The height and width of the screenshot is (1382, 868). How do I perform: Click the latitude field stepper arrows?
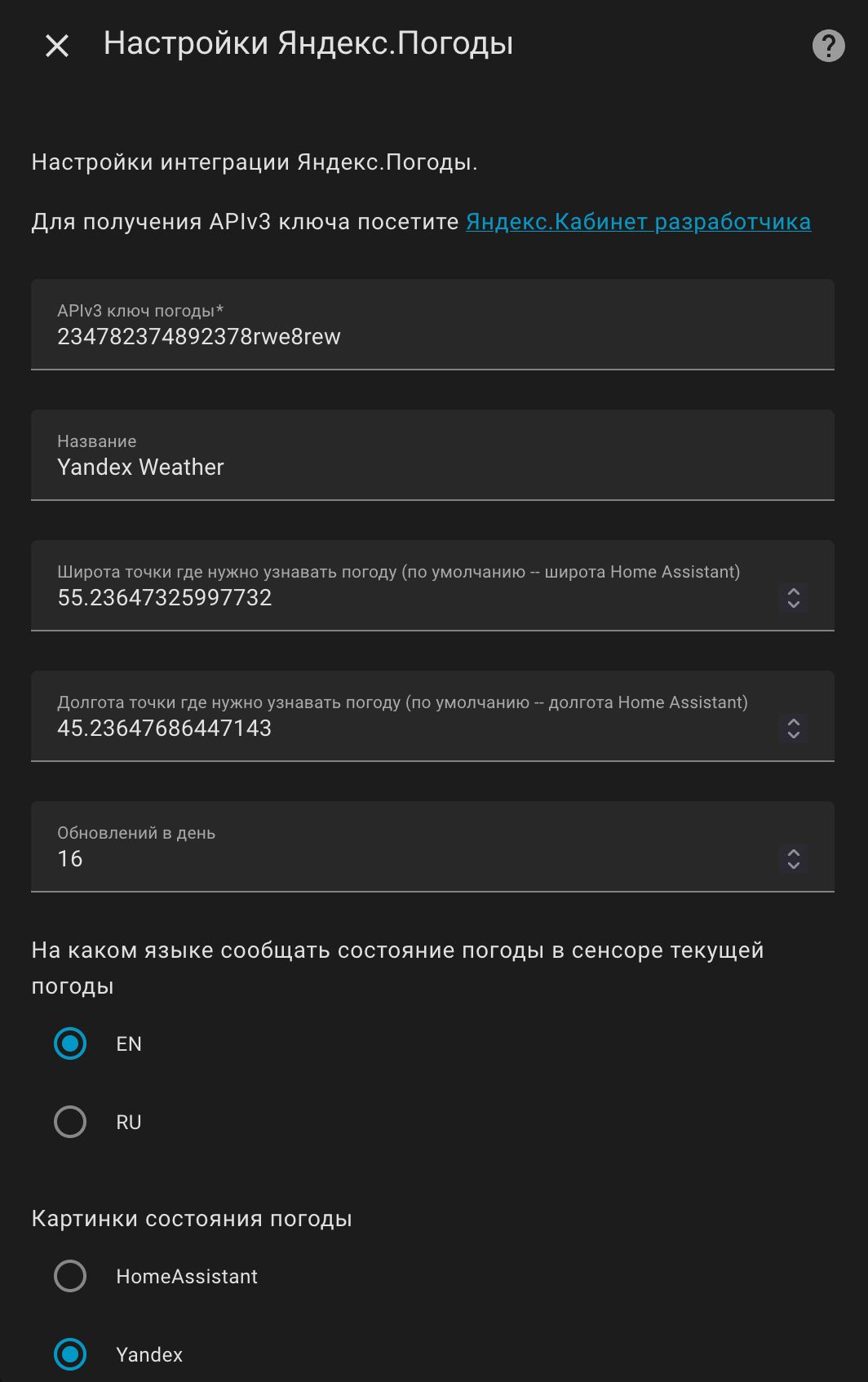[x=794, y=598]
